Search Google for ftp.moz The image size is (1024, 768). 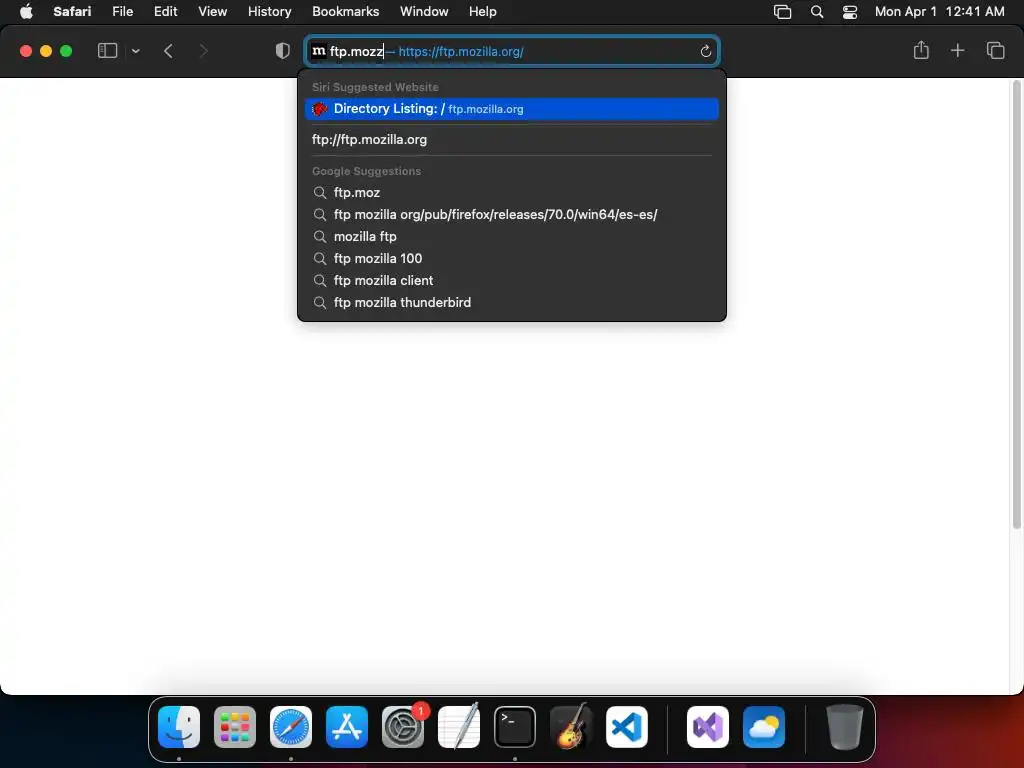point(511,193)
